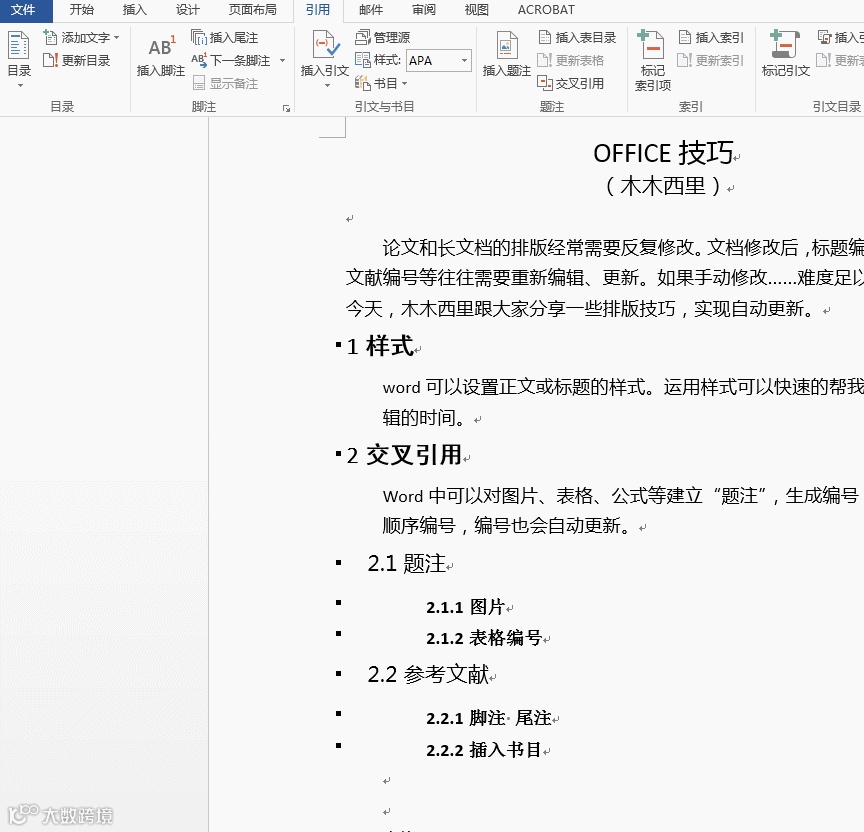Click heading 2.1.2 表格编号
This screenshot has height=832, width=864.
[484, 638]
